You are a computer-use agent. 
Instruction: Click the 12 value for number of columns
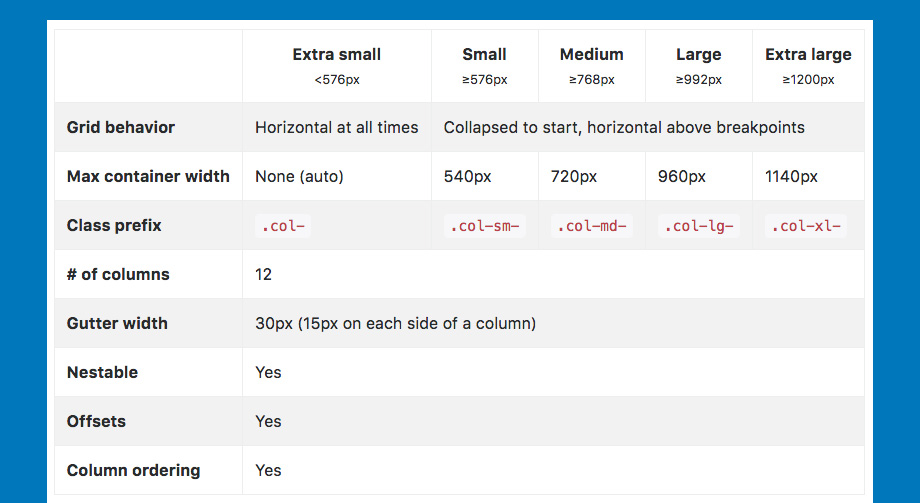[263, 275]
